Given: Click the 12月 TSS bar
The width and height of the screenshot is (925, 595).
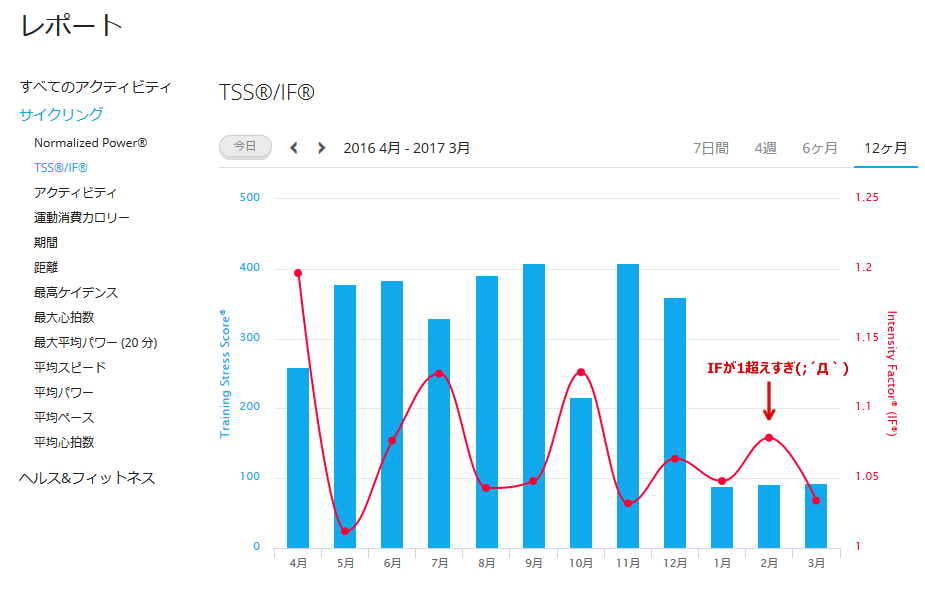Looking at the screenshot, I should point(675,423).
